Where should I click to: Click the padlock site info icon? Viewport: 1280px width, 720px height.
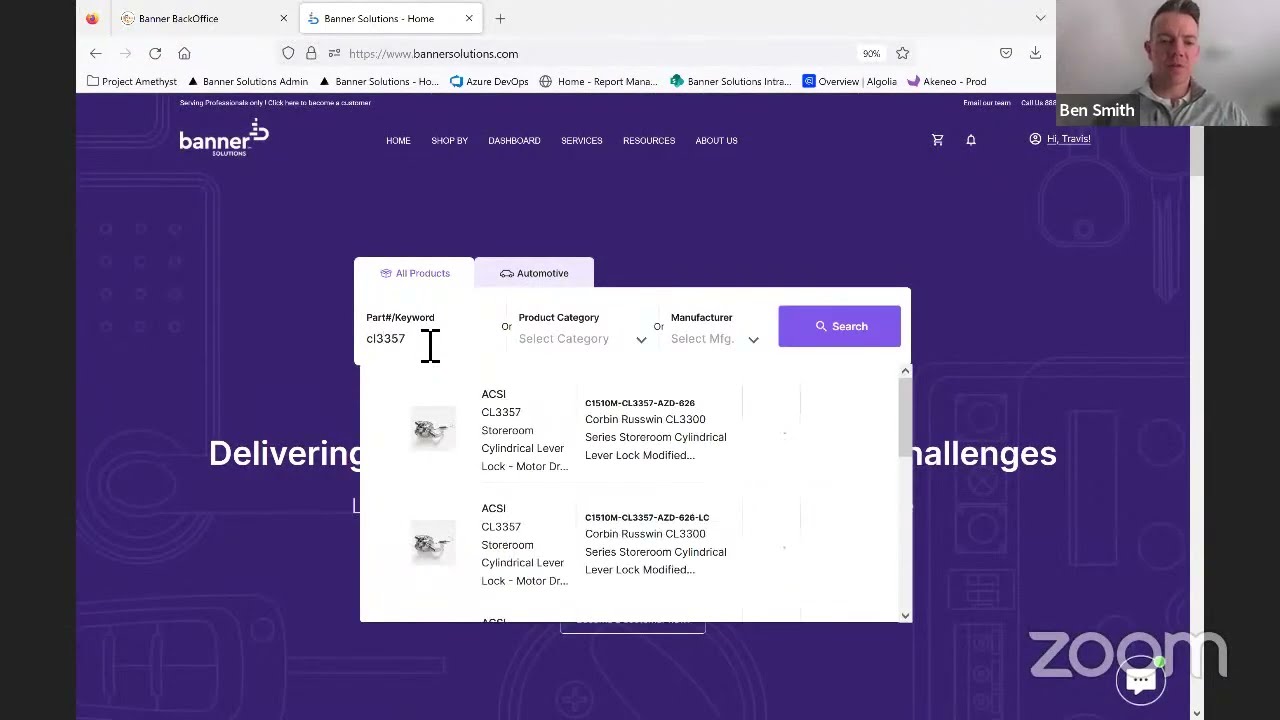[311, 53]
